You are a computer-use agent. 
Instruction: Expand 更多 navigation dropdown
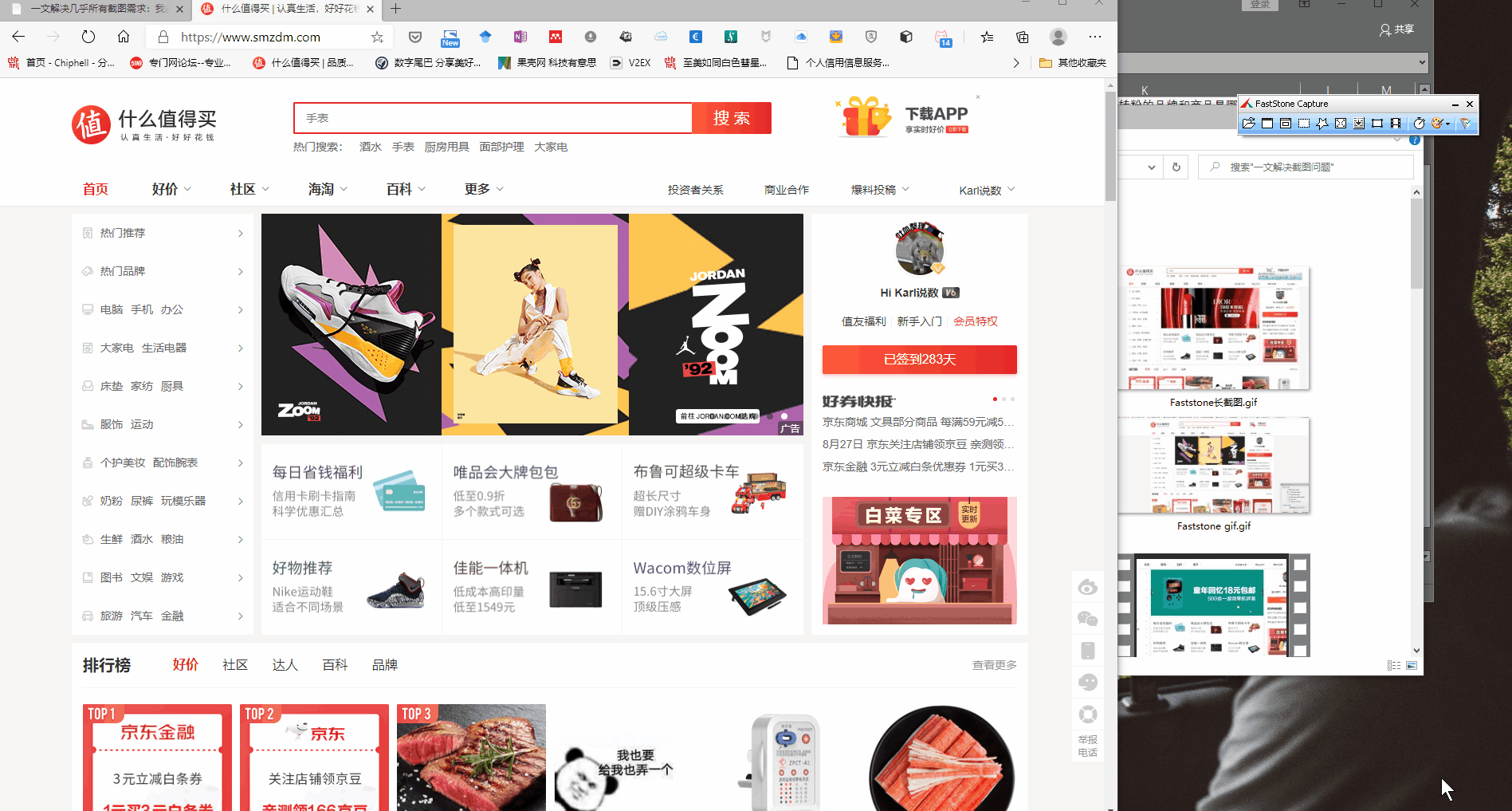484,189
